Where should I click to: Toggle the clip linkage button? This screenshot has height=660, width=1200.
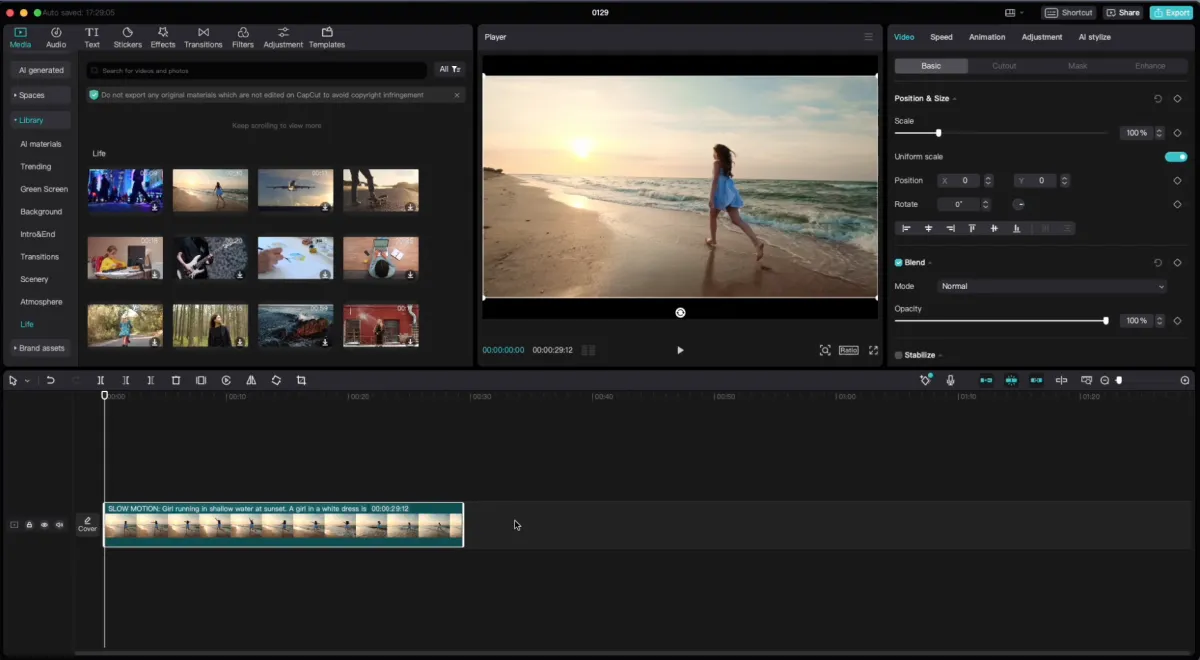(1036, 380)
